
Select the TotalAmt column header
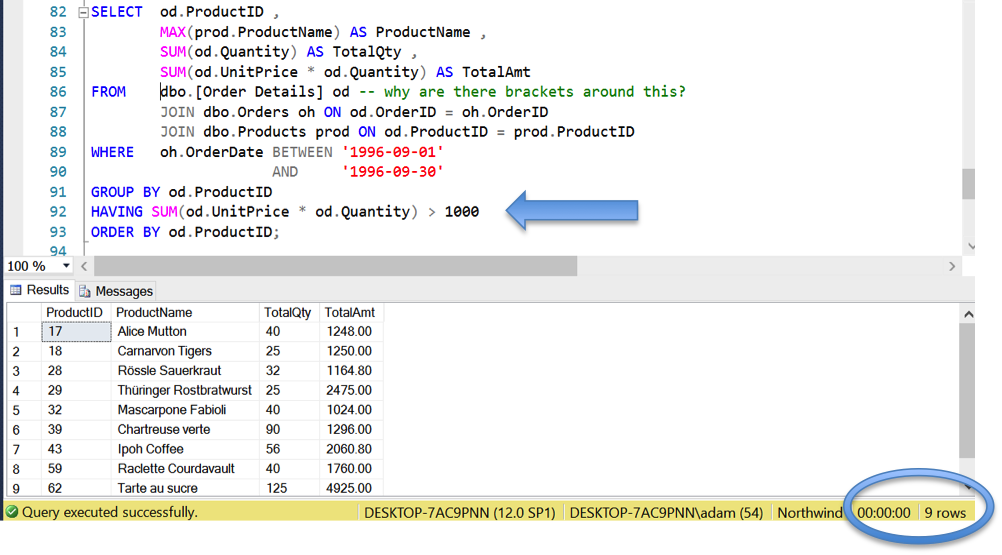click(x=350, y=312)
